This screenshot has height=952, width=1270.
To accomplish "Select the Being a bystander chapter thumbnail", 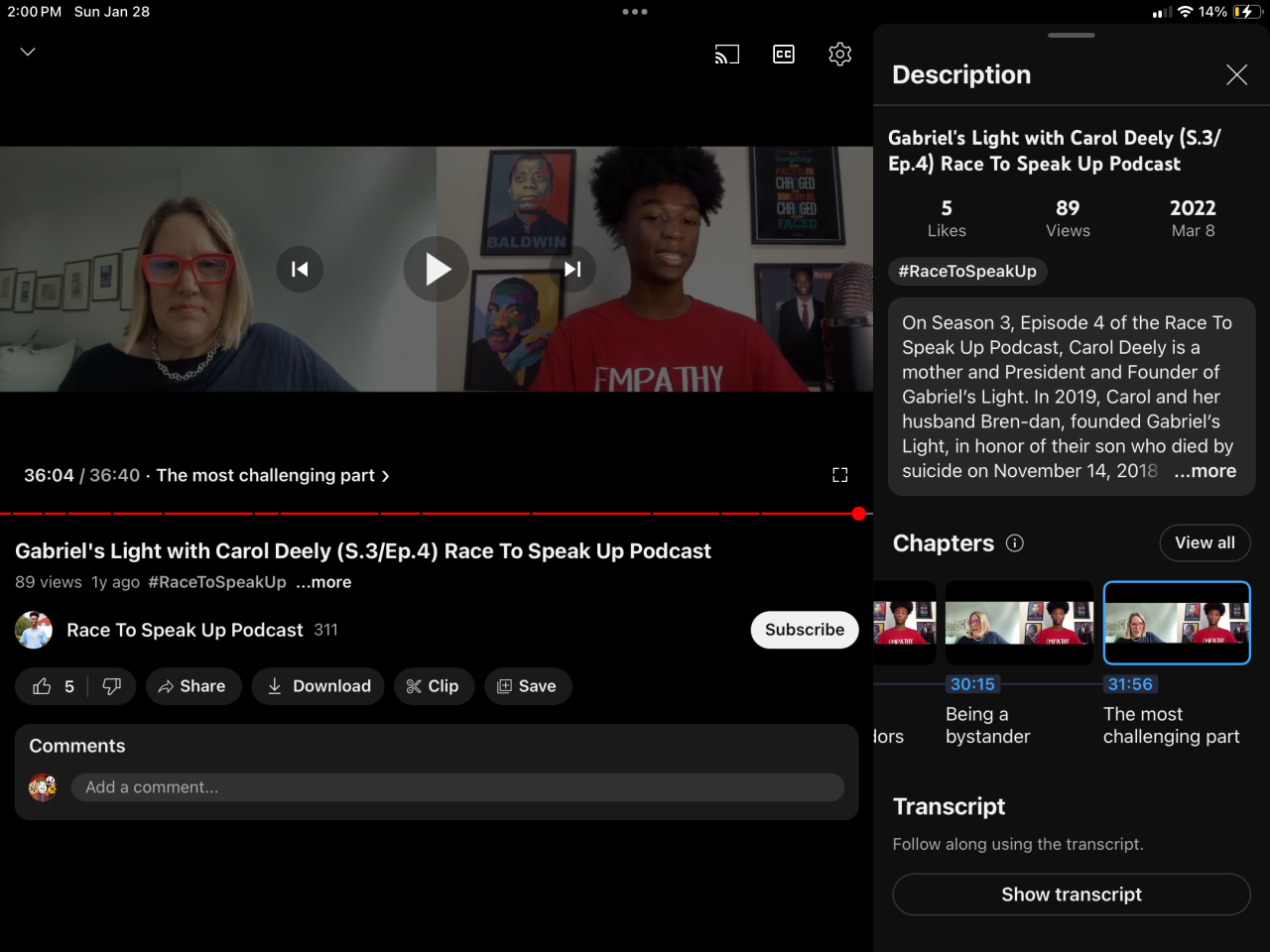I will click(x=1019, y=623).
